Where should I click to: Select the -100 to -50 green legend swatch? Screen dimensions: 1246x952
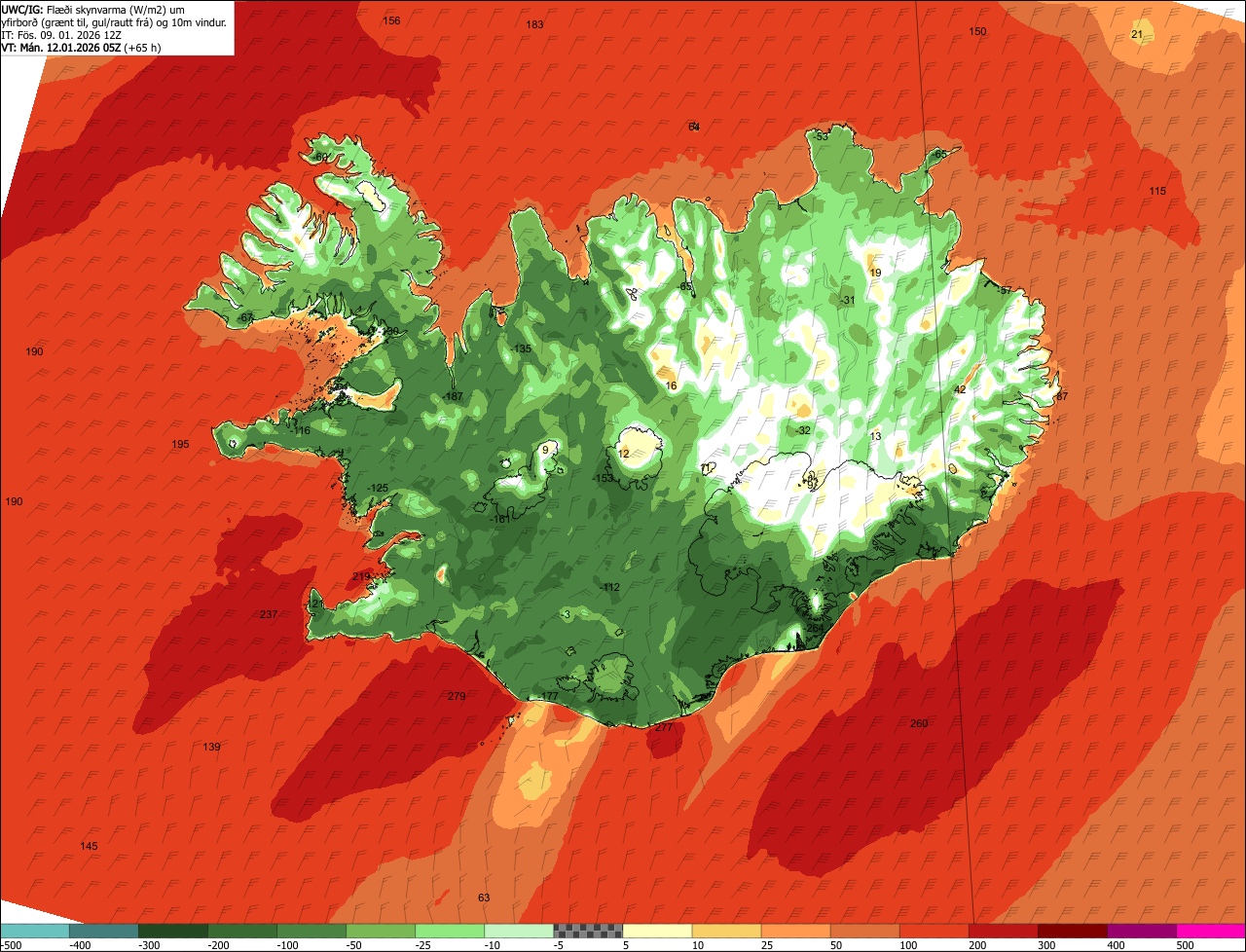click(311, 931)
